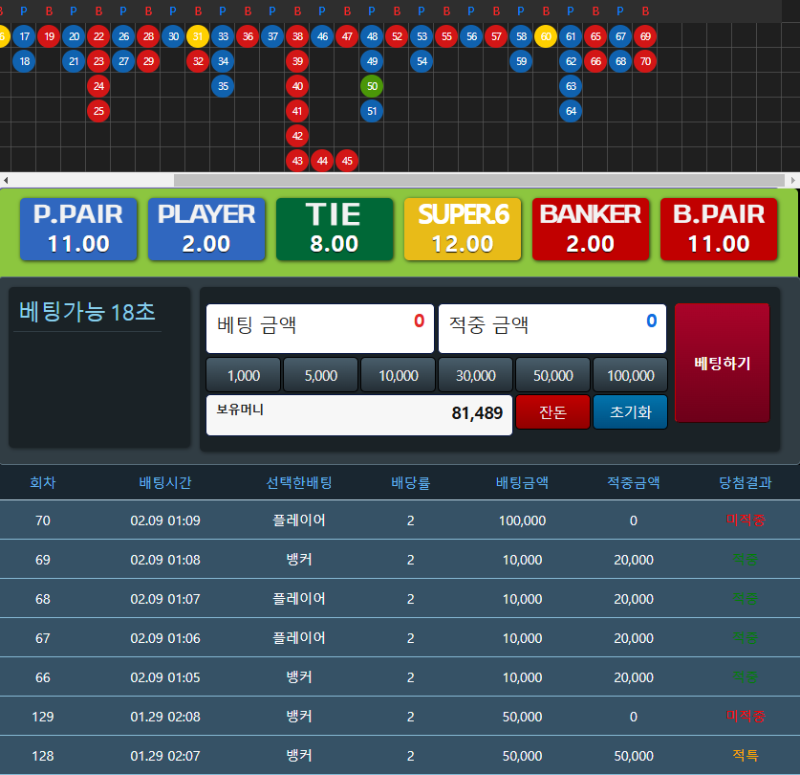Click the 02.09 01:08 bet time

tap(165, 560)
